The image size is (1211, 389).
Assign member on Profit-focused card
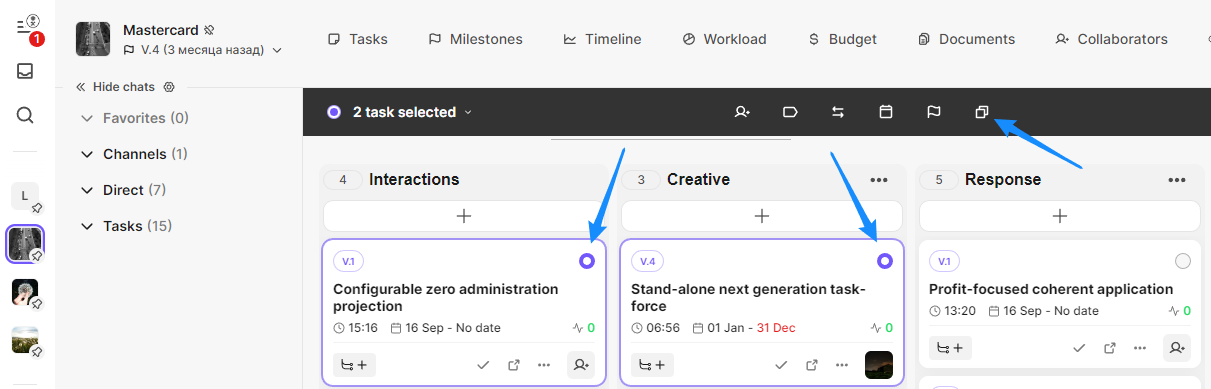[1177, 348]
